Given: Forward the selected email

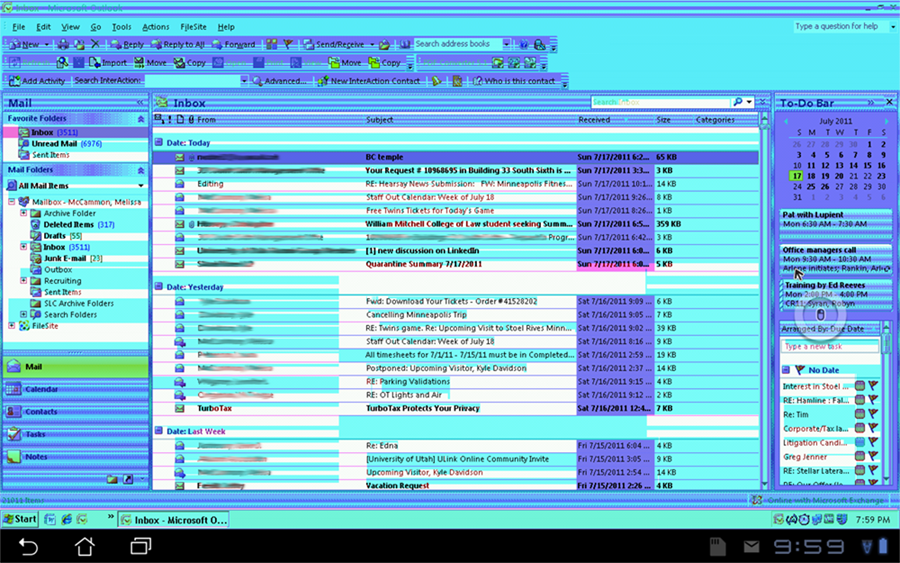Looking at the screenshot, I should point(234,44).
